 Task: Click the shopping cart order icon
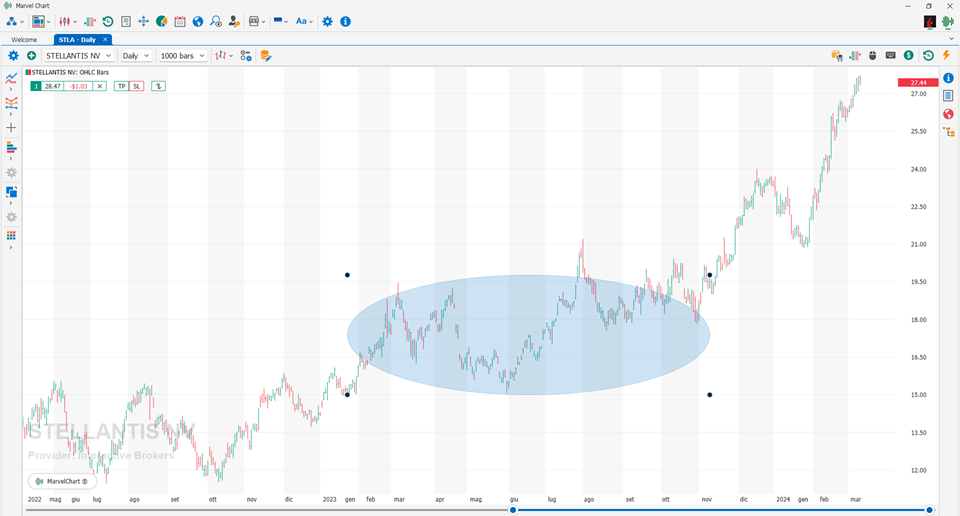[837, 56]
